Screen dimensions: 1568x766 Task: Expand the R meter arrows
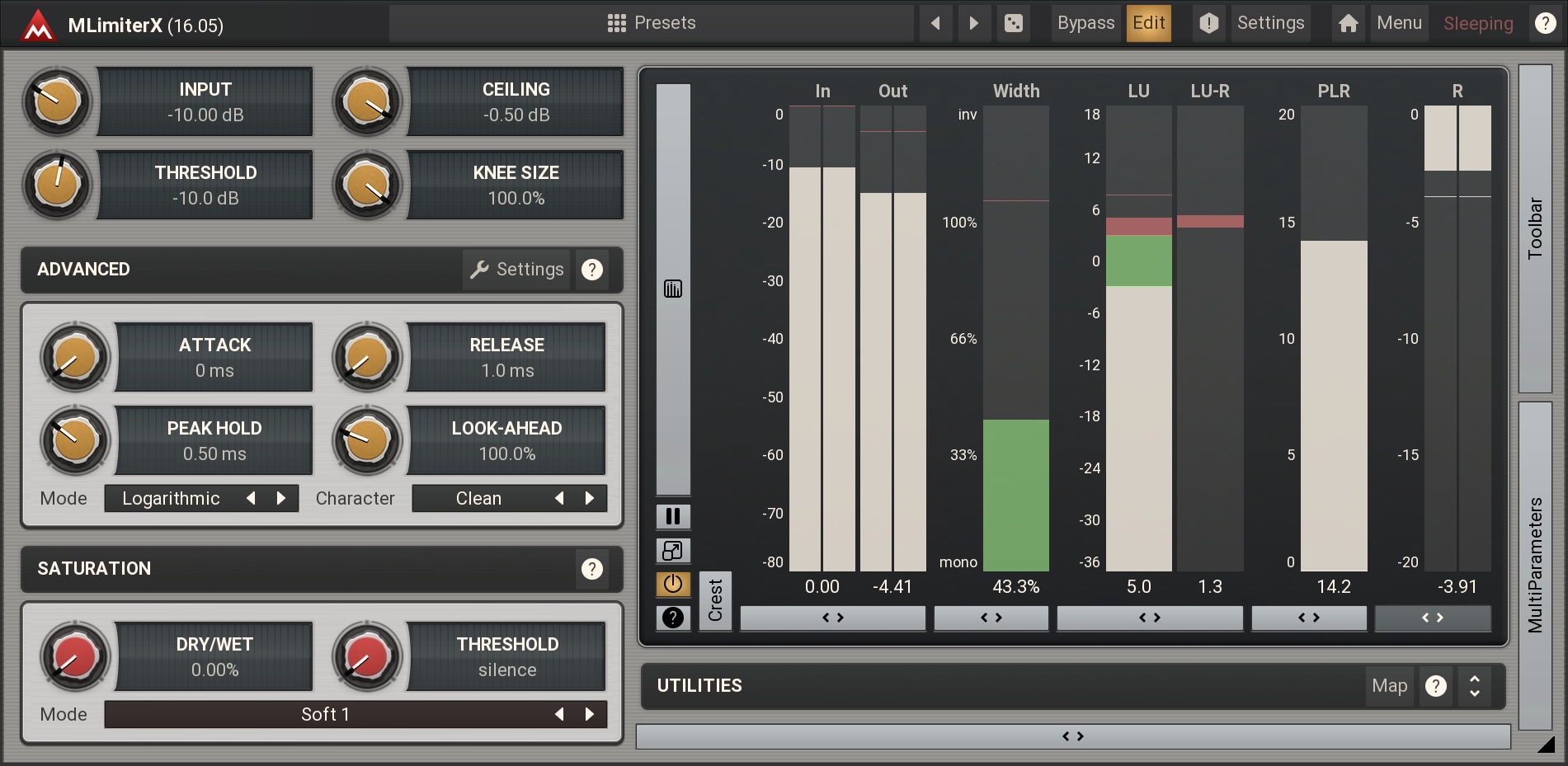coord(1433,618)
